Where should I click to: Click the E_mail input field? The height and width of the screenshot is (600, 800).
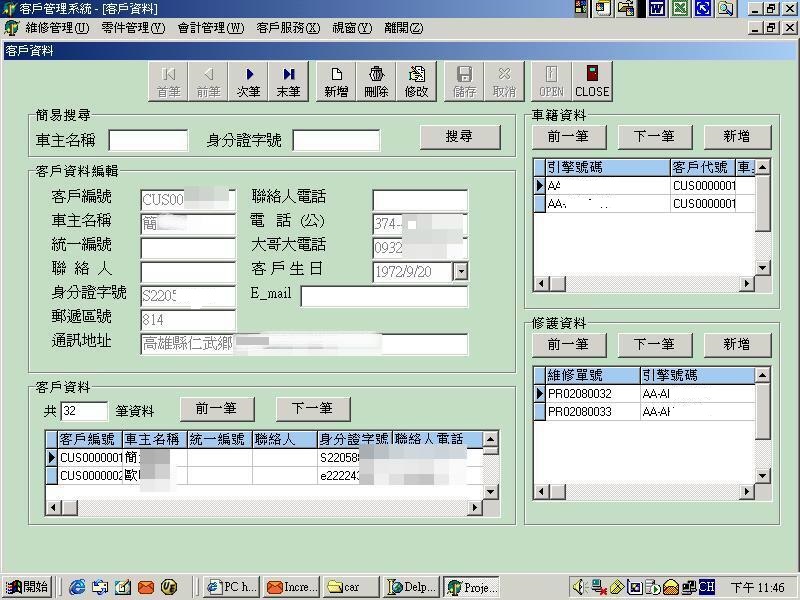pyautogui.click(x=384, y=296)
